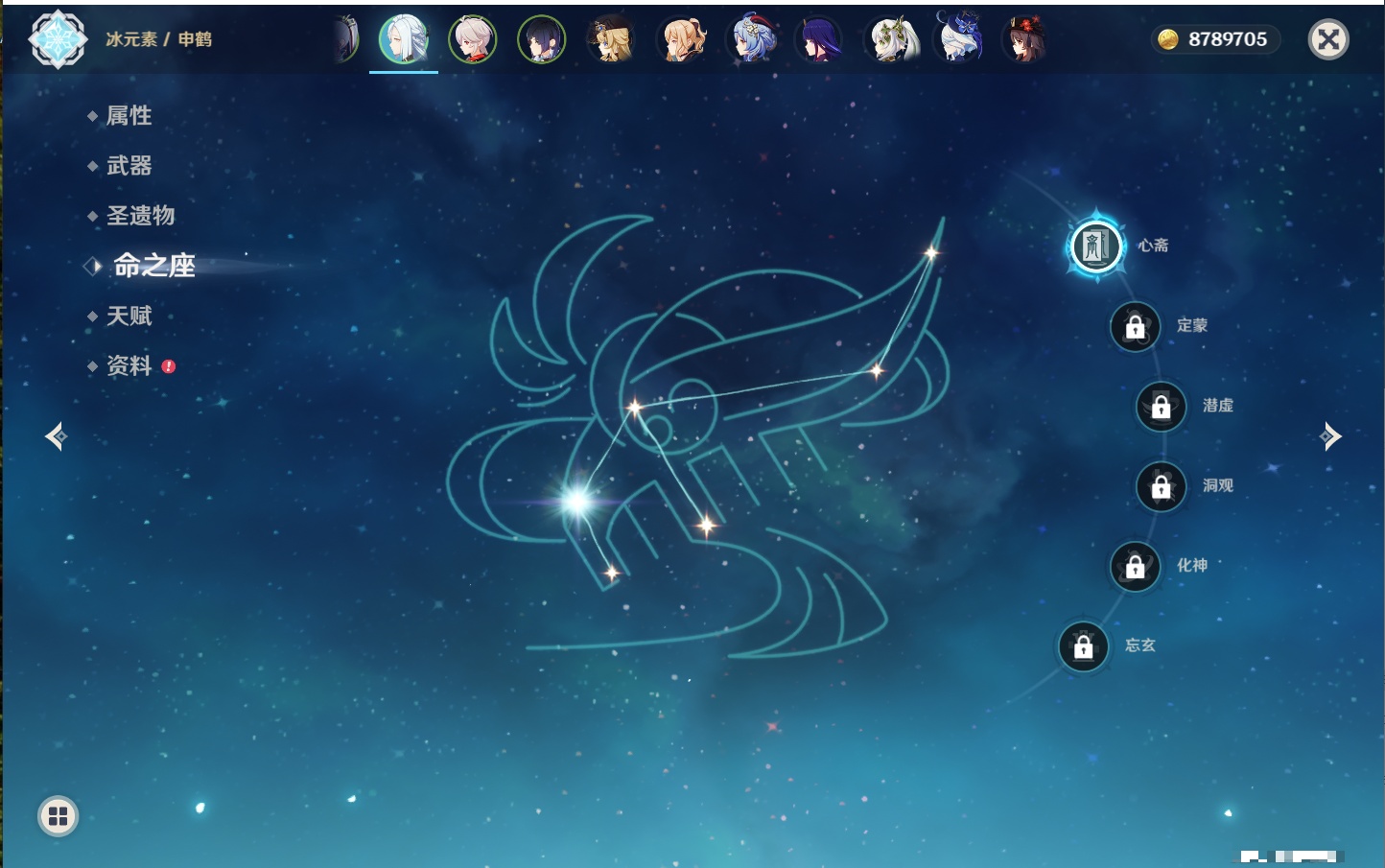The image size is (1385, 868).
Task: Select the dark-haired avatar with green ring
Action: tap(542, 39)
